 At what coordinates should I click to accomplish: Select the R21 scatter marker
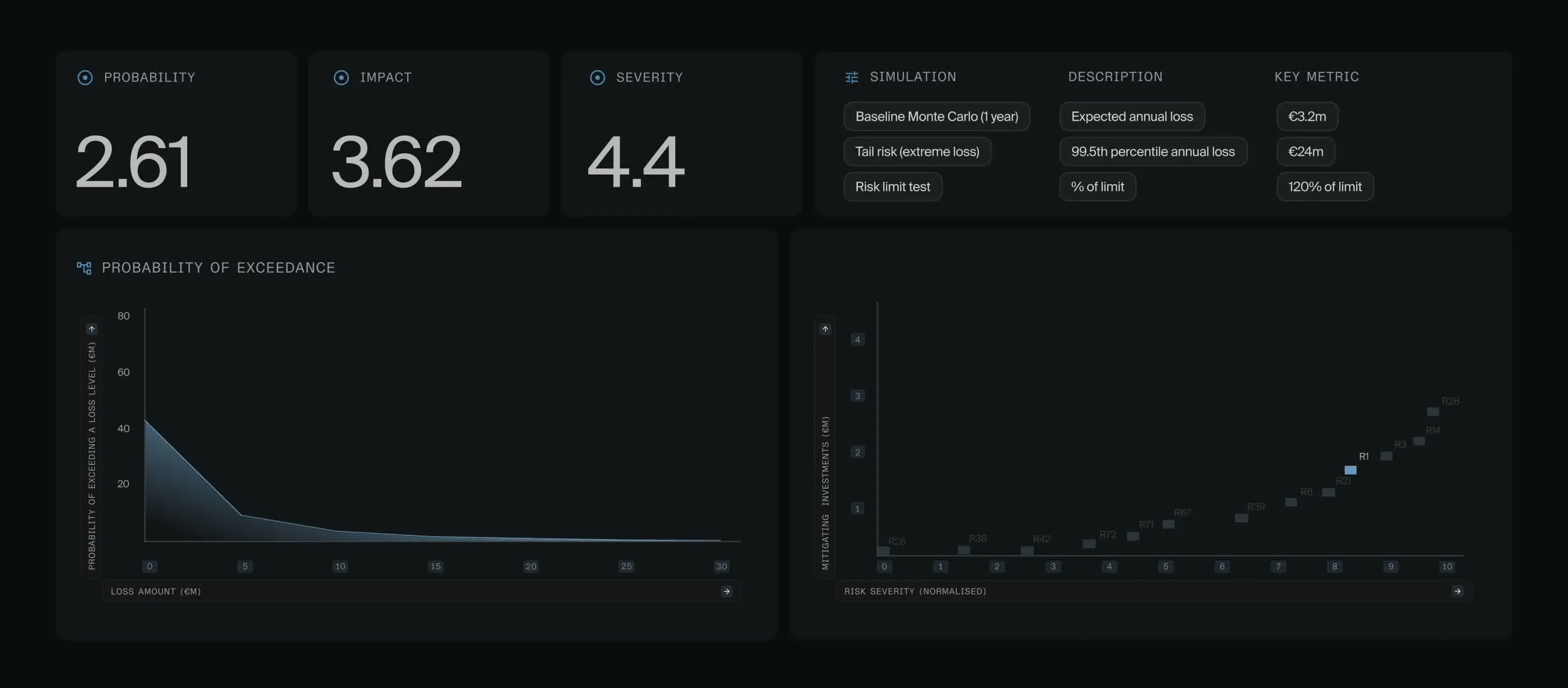tap(1329, 492)
